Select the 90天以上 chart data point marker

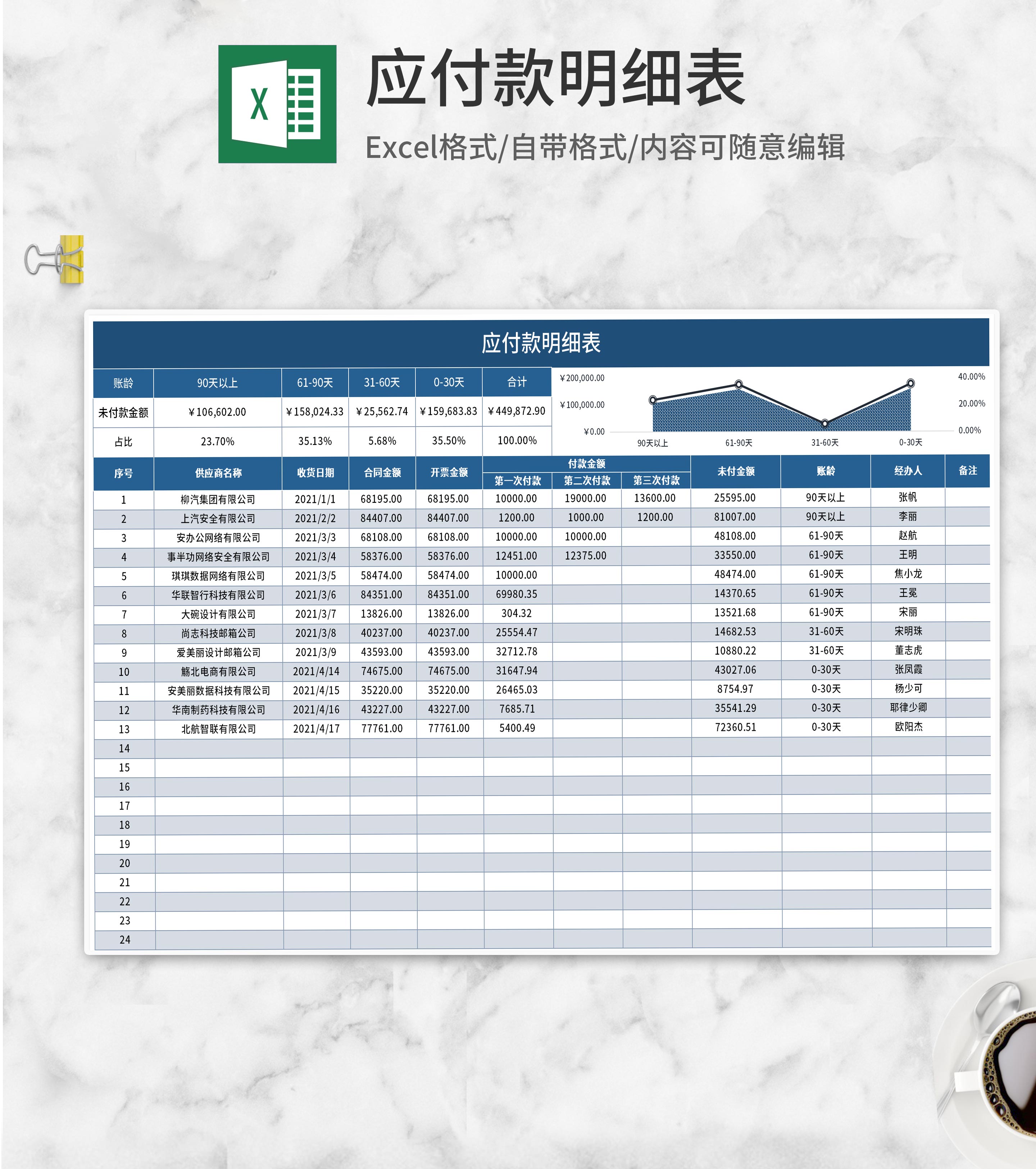[652, 400]
